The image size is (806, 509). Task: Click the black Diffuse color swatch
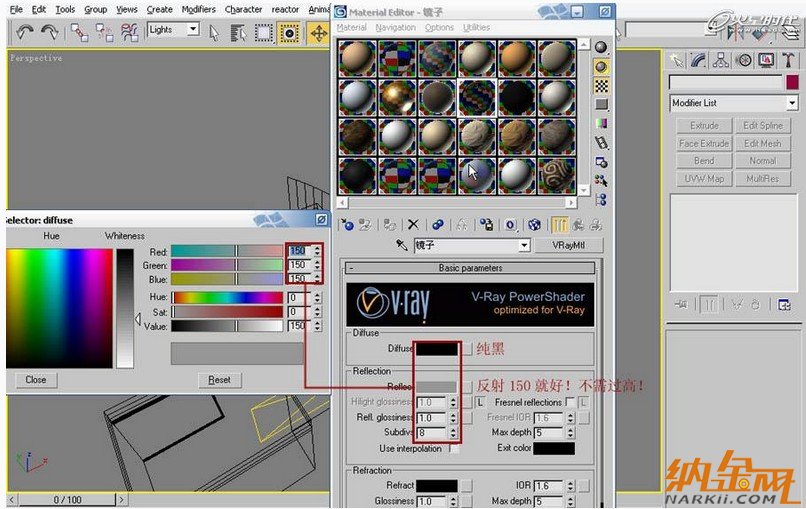(436, 348)
